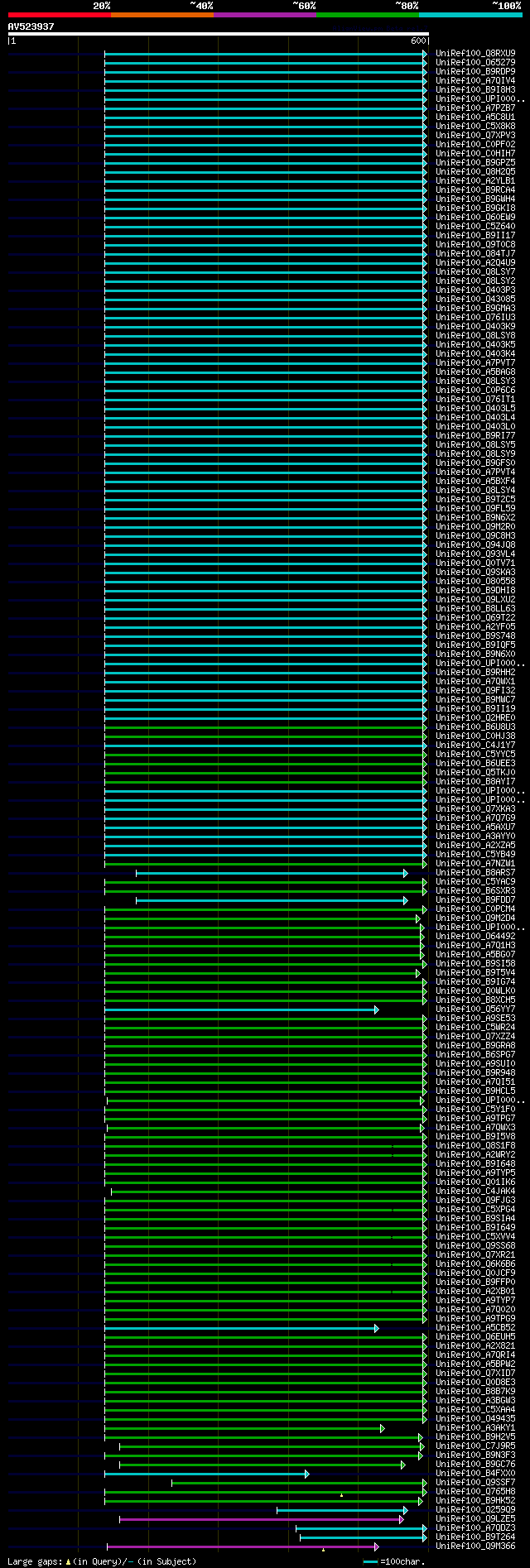This screenshot has height=1568, width=530.
Task: Select the UniRef100_B6SPG7 label
Action: click(475, 1054)
